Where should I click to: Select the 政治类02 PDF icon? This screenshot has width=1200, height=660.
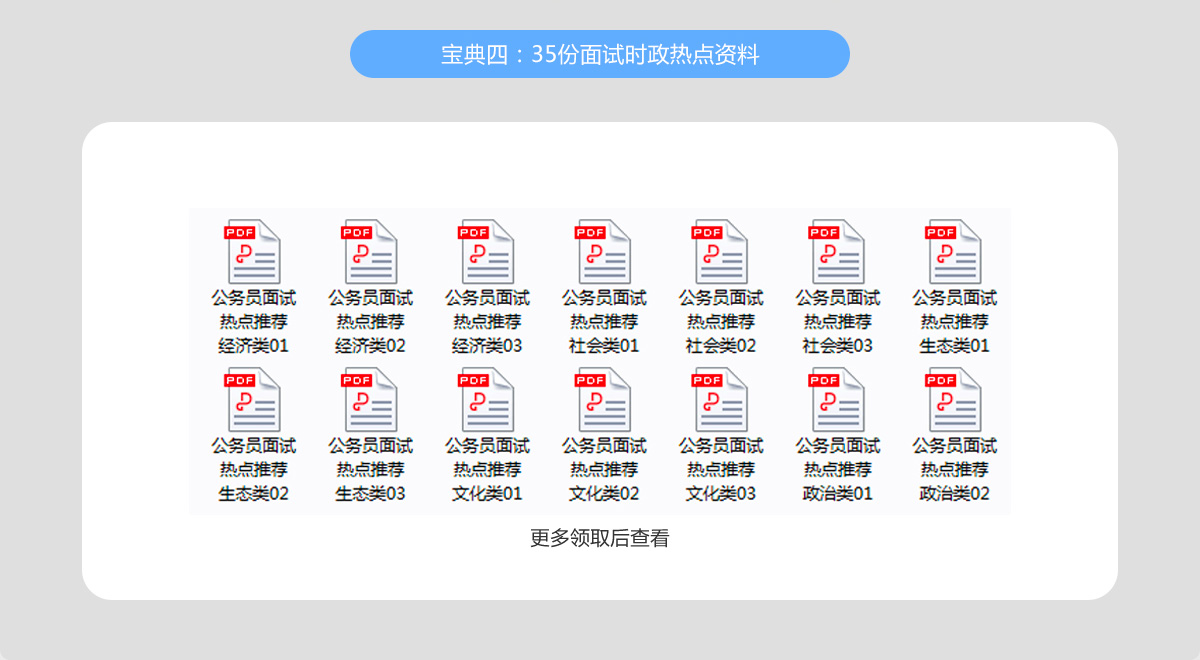954,400
